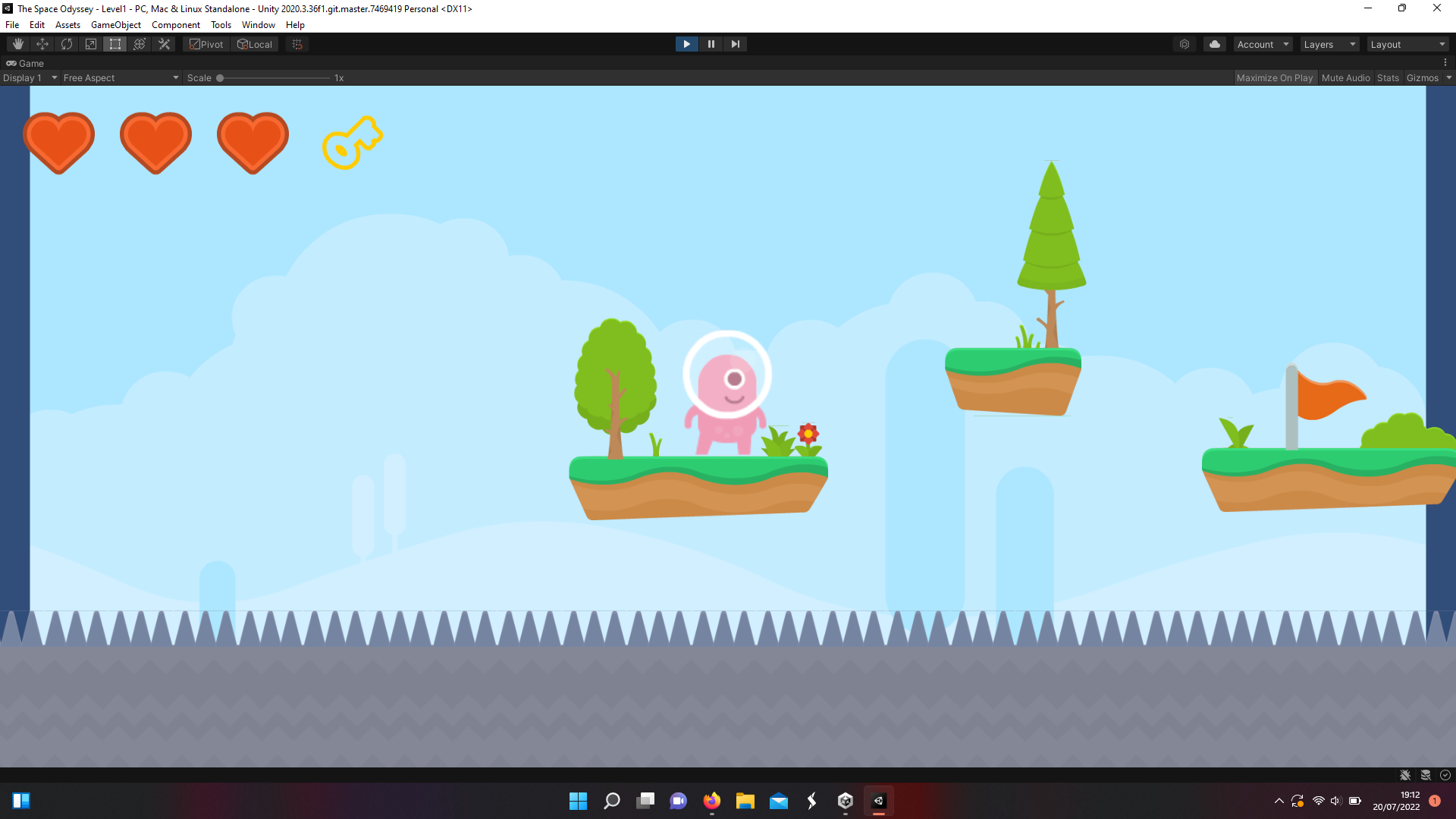
Task: Select the Hand tool in the toolbar
Action: point(18,44)
